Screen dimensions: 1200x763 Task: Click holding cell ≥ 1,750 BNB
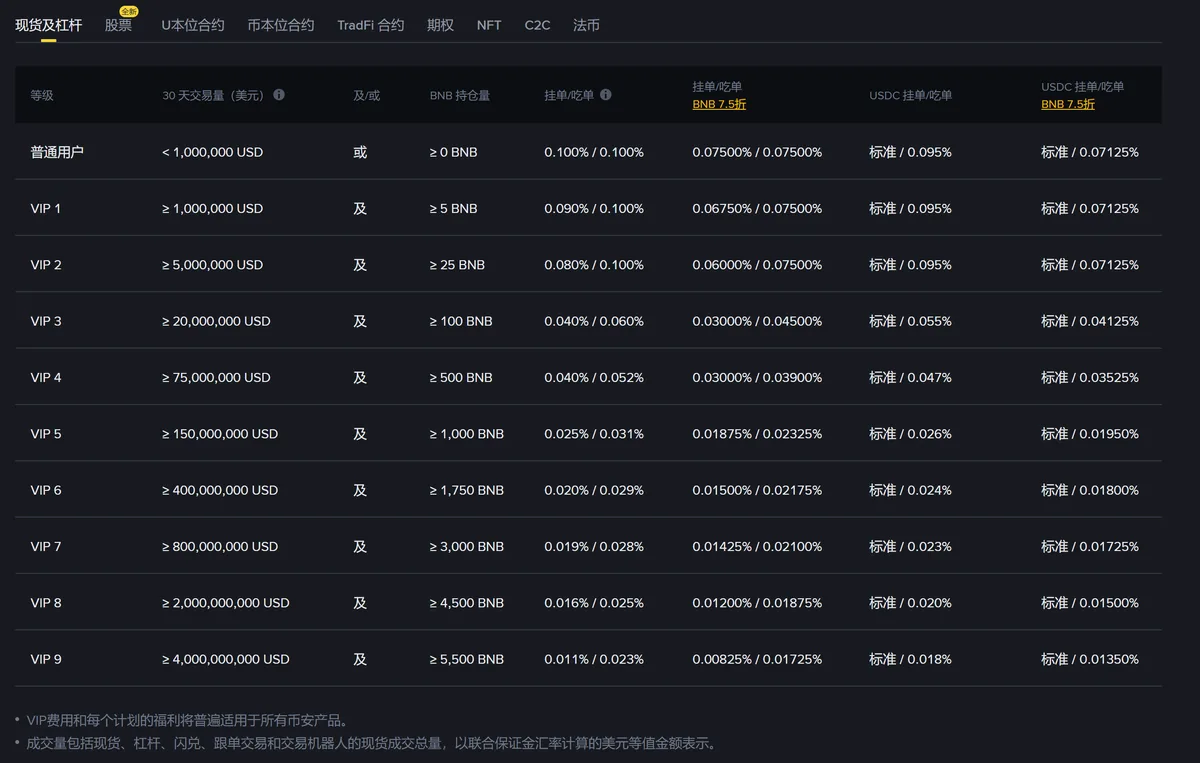tap(466, 490)
